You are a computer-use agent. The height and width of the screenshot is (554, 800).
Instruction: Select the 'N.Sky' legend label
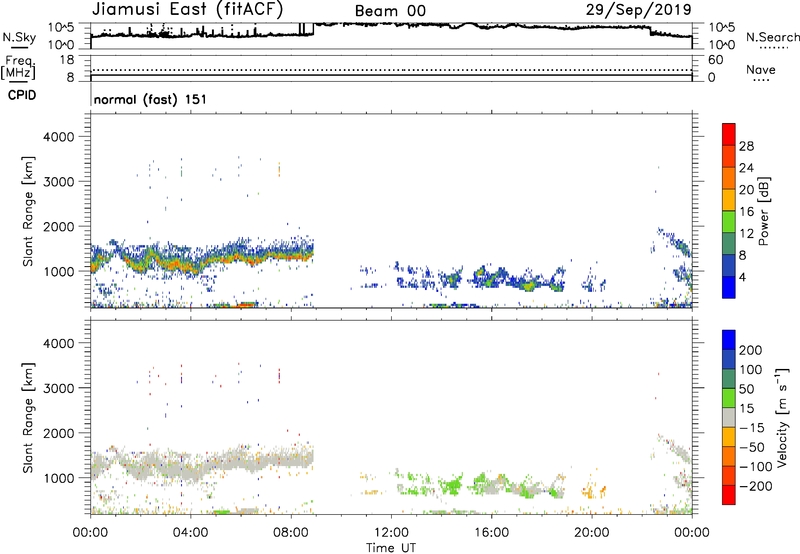[19, 37]
